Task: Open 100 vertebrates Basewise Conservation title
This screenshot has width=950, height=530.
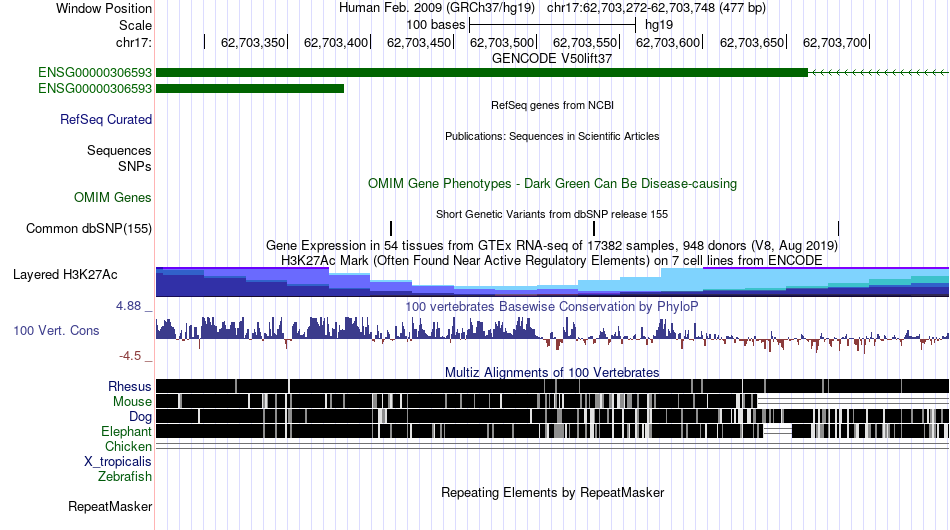Action: pos(552,306)
